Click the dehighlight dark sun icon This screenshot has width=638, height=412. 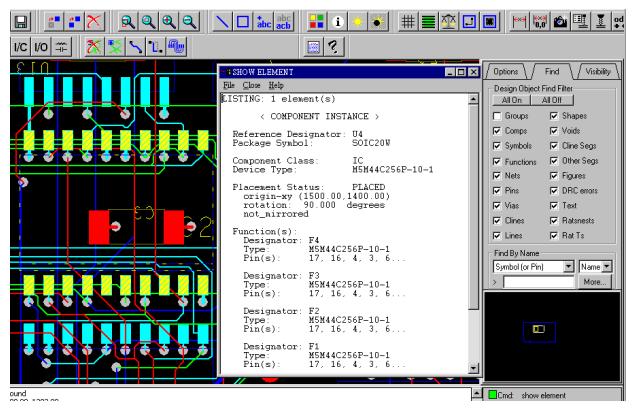[x=378, y=22]
